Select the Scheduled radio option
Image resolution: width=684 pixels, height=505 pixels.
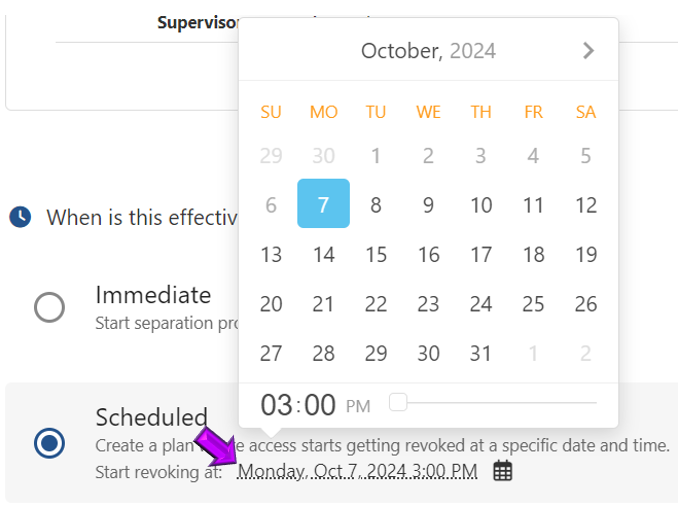click(x=49, y=442)
